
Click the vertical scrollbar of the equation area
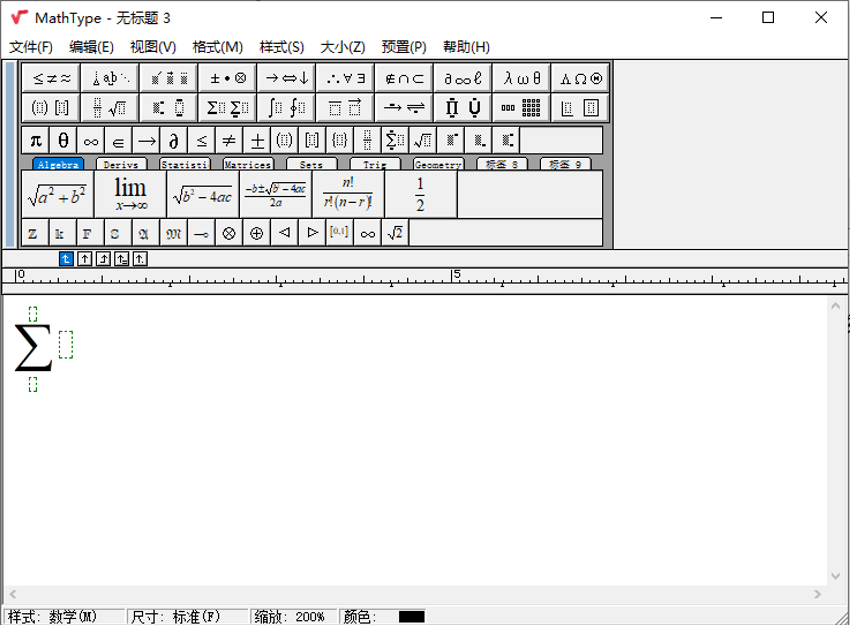(x=837, y=440)
